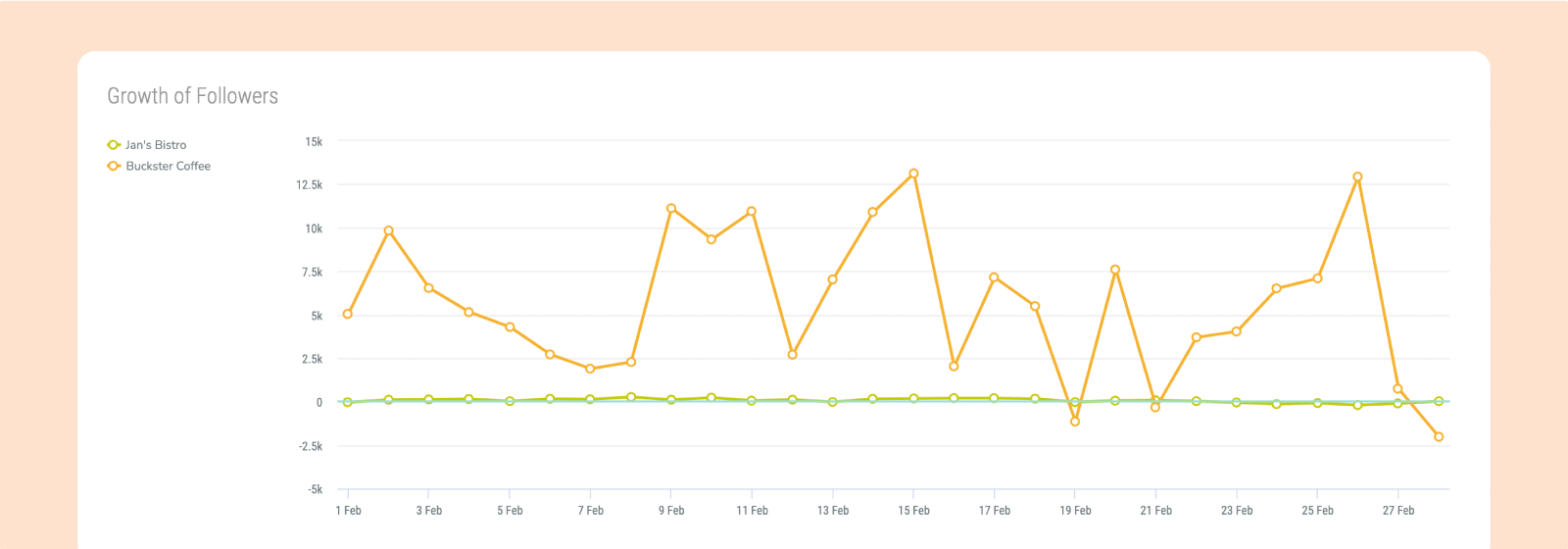Select Buckster Coffee's 7 Feb data point

[590, 369]
